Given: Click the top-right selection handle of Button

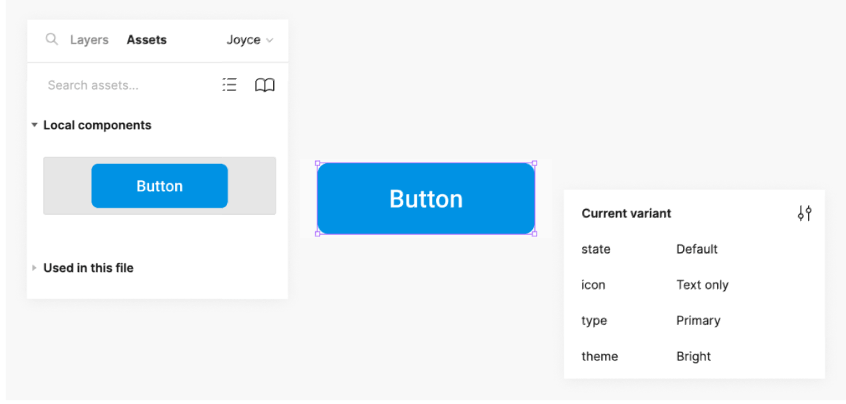Looking at the screenshot, I should (535, 163).
